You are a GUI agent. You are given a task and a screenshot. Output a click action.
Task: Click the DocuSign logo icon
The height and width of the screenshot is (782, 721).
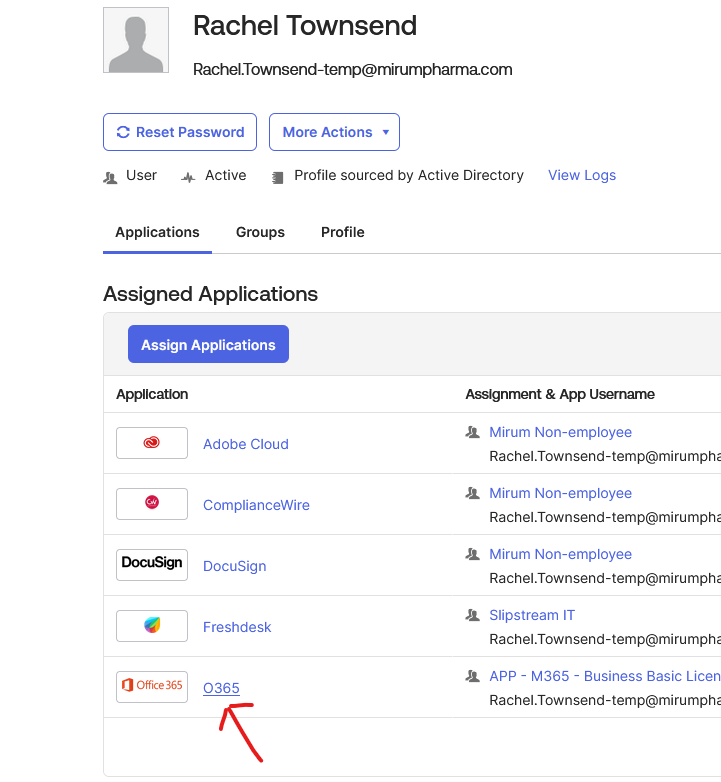(152, 565)
